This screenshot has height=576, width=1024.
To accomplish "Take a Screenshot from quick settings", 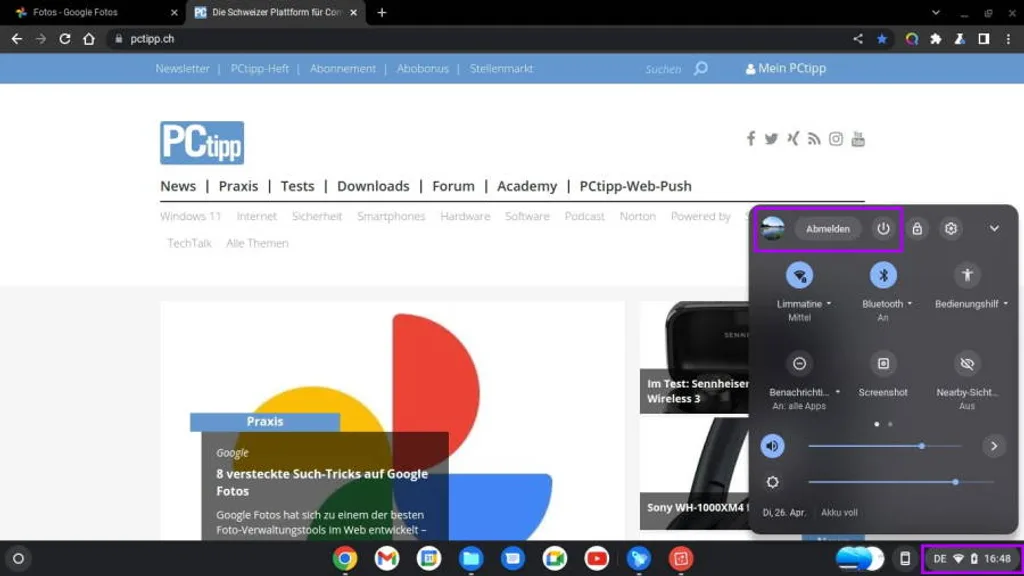I will point(883,364).
